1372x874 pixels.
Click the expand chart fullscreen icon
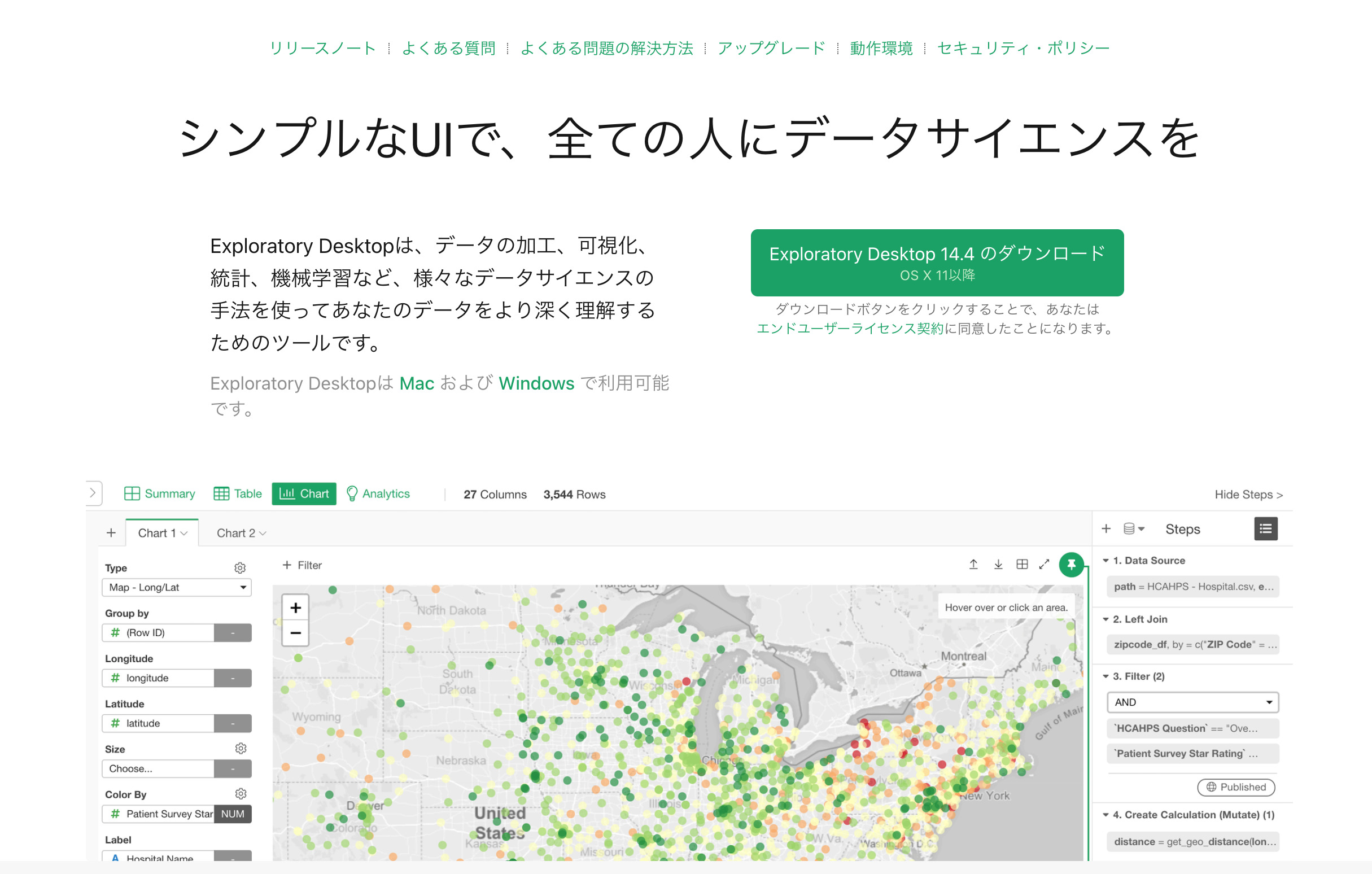[x=1044, y=565]
